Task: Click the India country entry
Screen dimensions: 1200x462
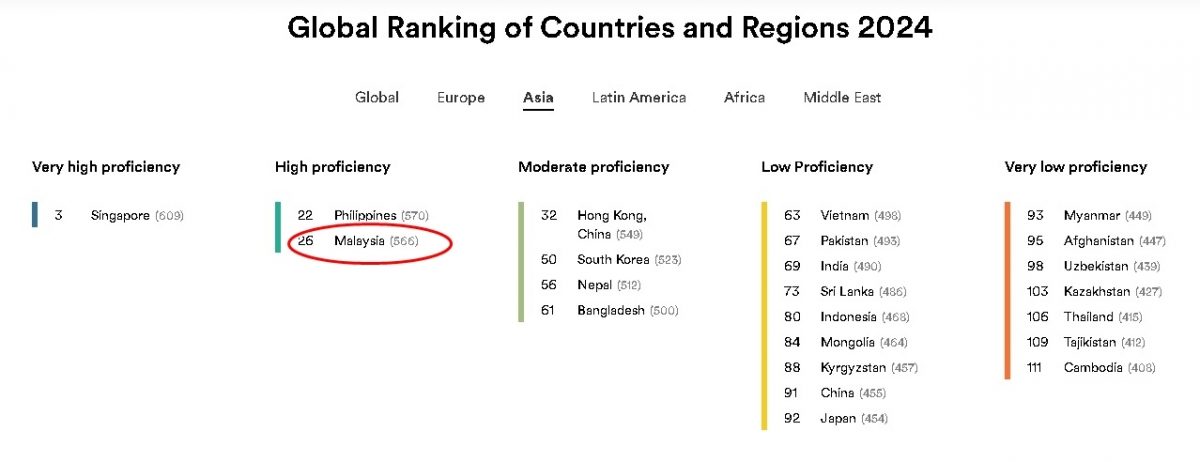Action: click(x=834, y=266)
